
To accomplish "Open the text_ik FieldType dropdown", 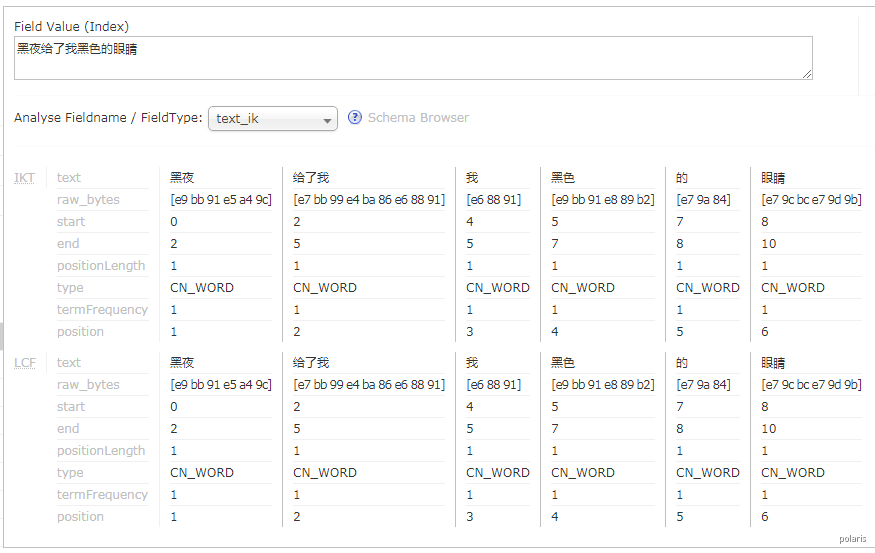I will click(273, 119).
